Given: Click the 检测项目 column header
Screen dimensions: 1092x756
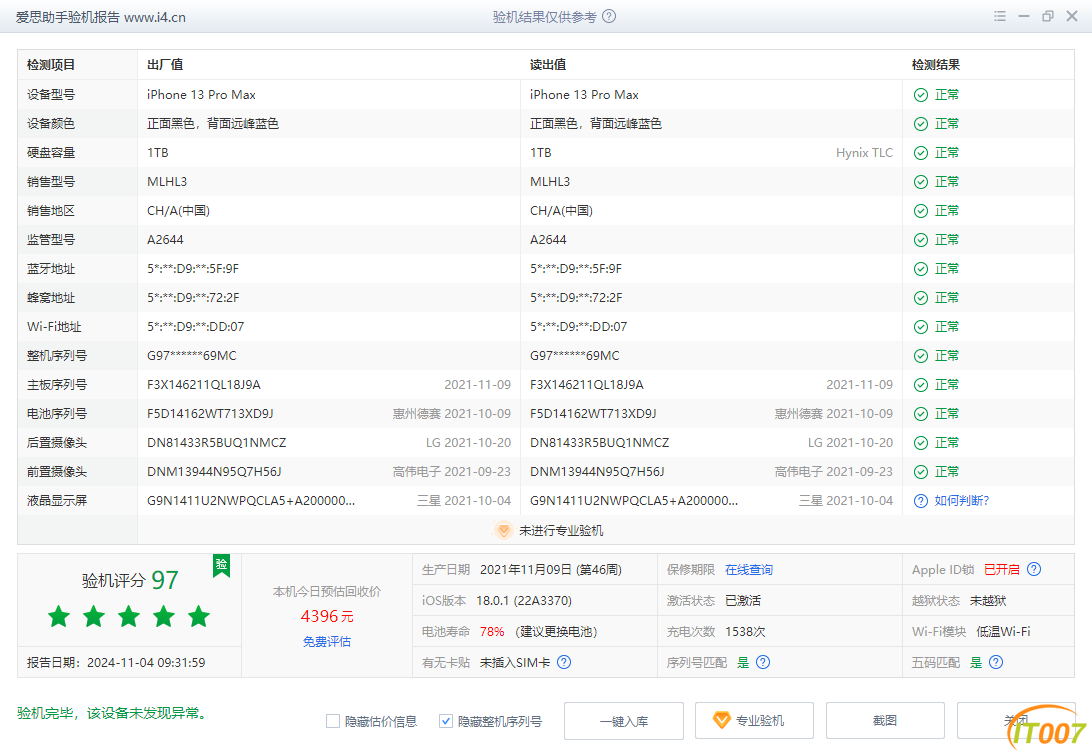Looking at the screenshot, I should [x=51, y=65].
